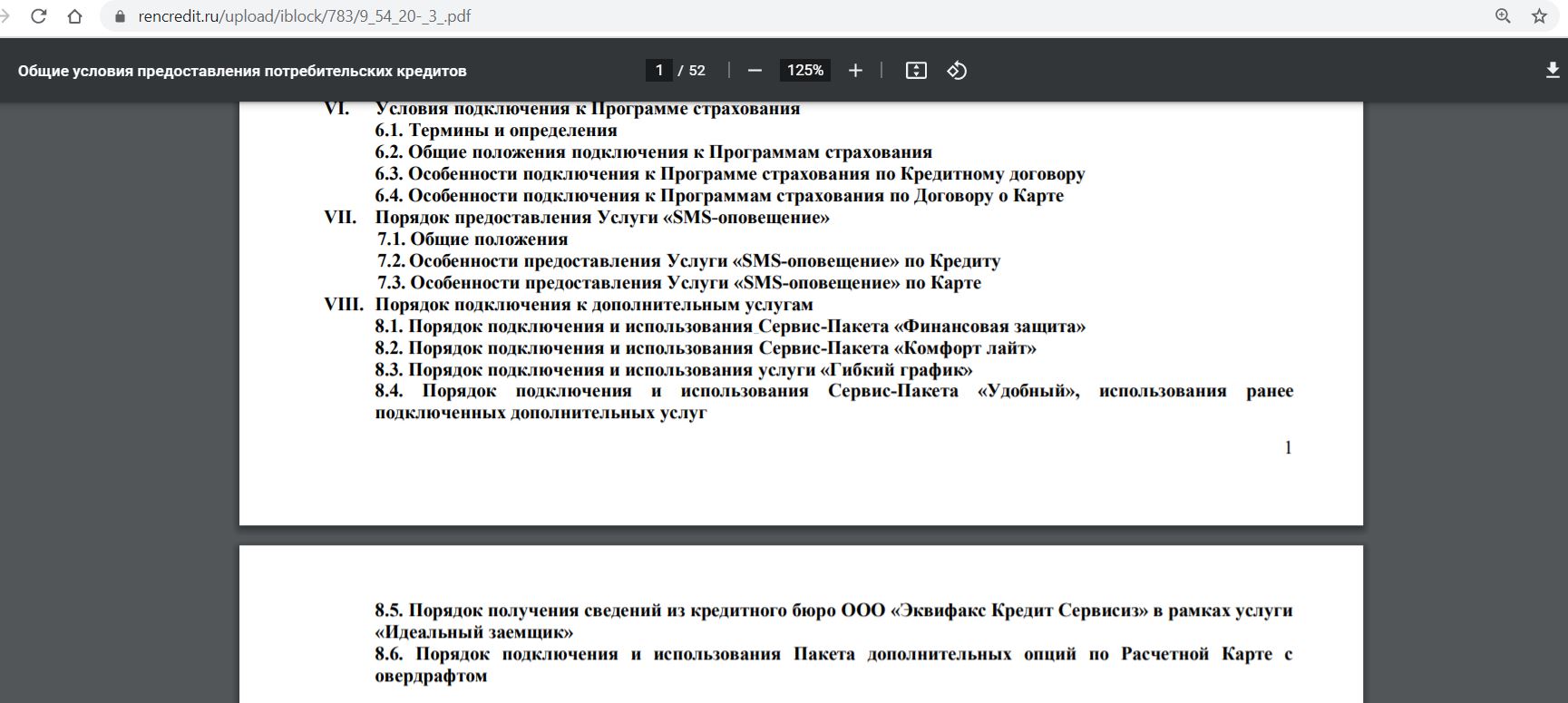Click roman numeral 'VIII.' marker
This screenshot has height=703, width=1568.
point(344,305)
